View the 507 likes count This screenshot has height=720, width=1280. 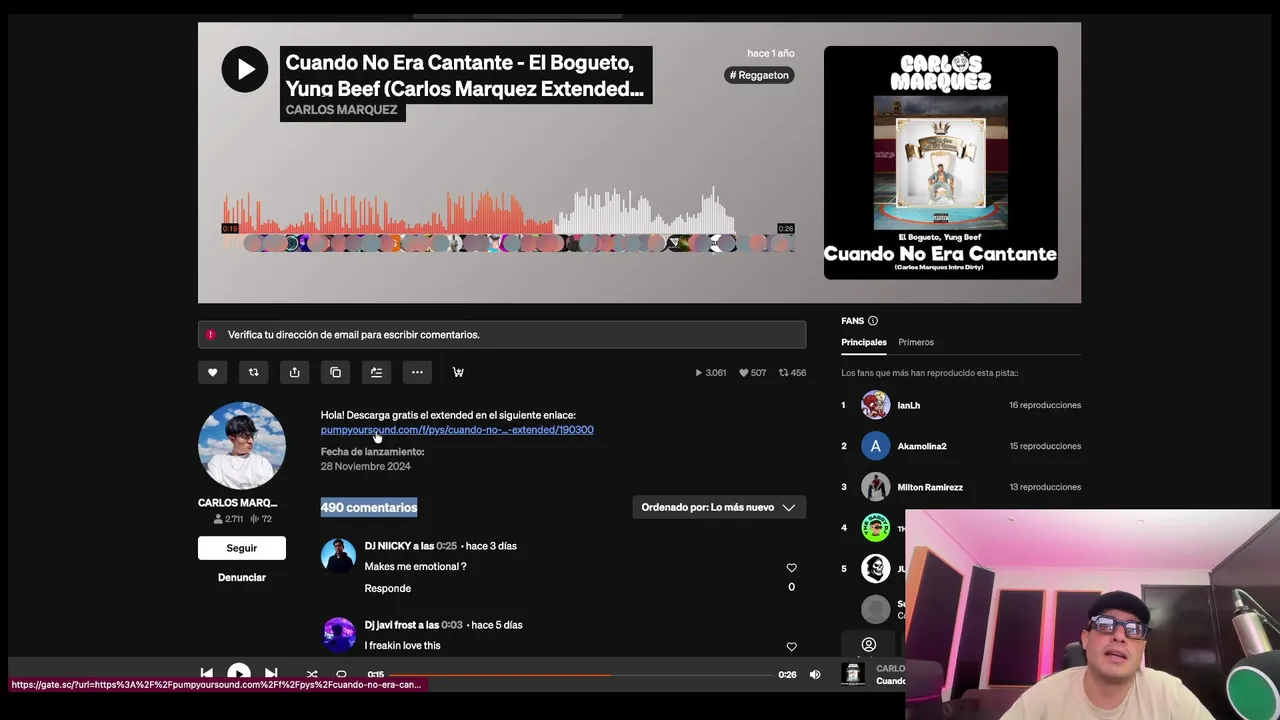752,373
